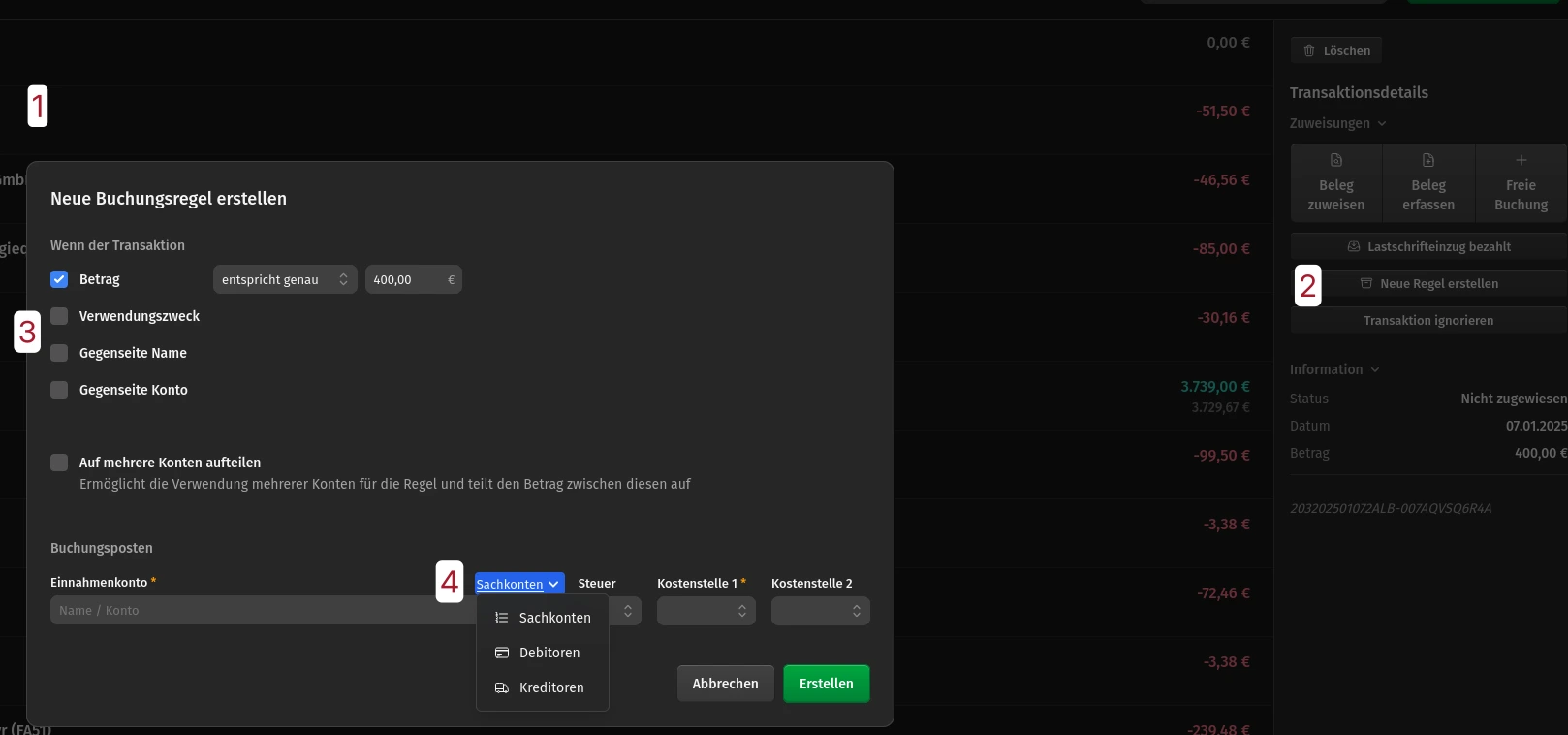The height and width of the screenshot is (735, 1568).
Task: Click the trash icon on Löschen button
Action: (x=1309, y=50)
